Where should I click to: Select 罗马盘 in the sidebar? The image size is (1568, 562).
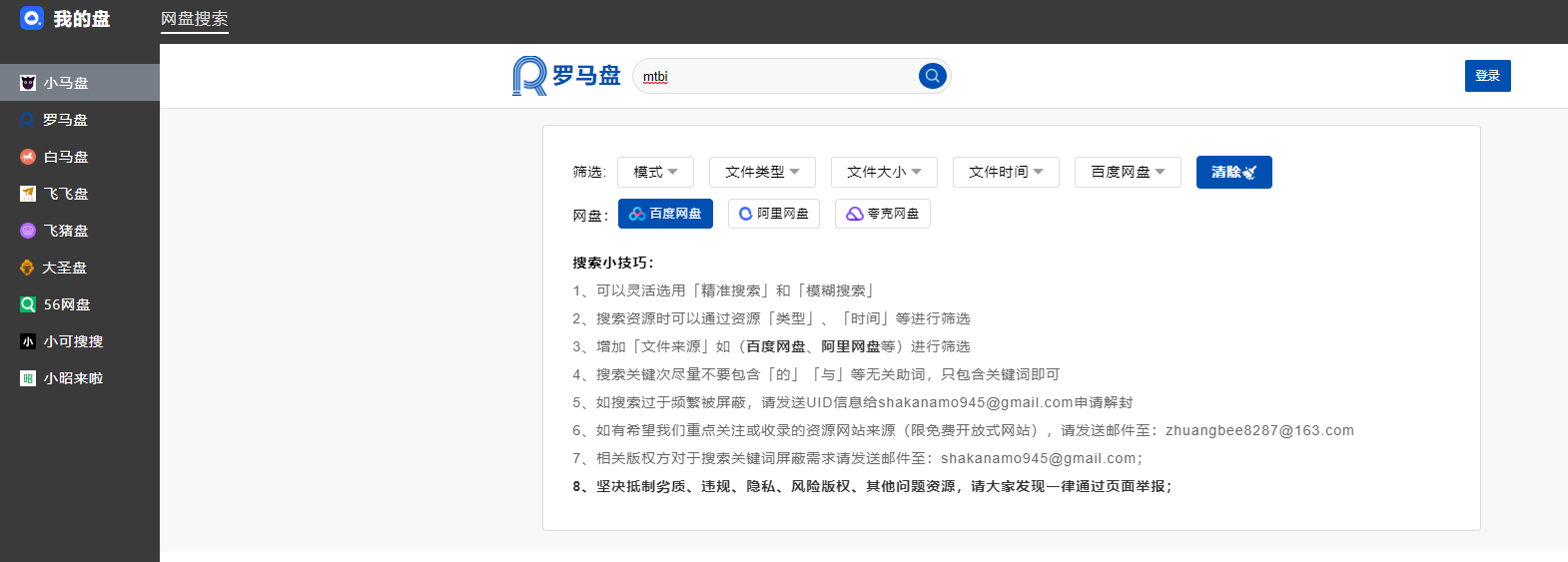pos(80,120)
